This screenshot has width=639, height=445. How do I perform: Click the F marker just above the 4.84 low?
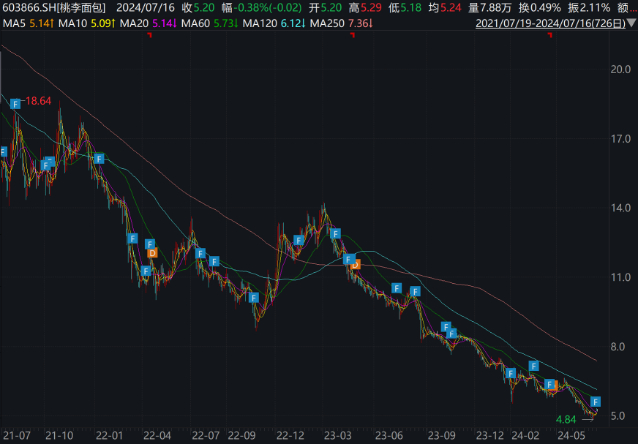click(596, 401)
